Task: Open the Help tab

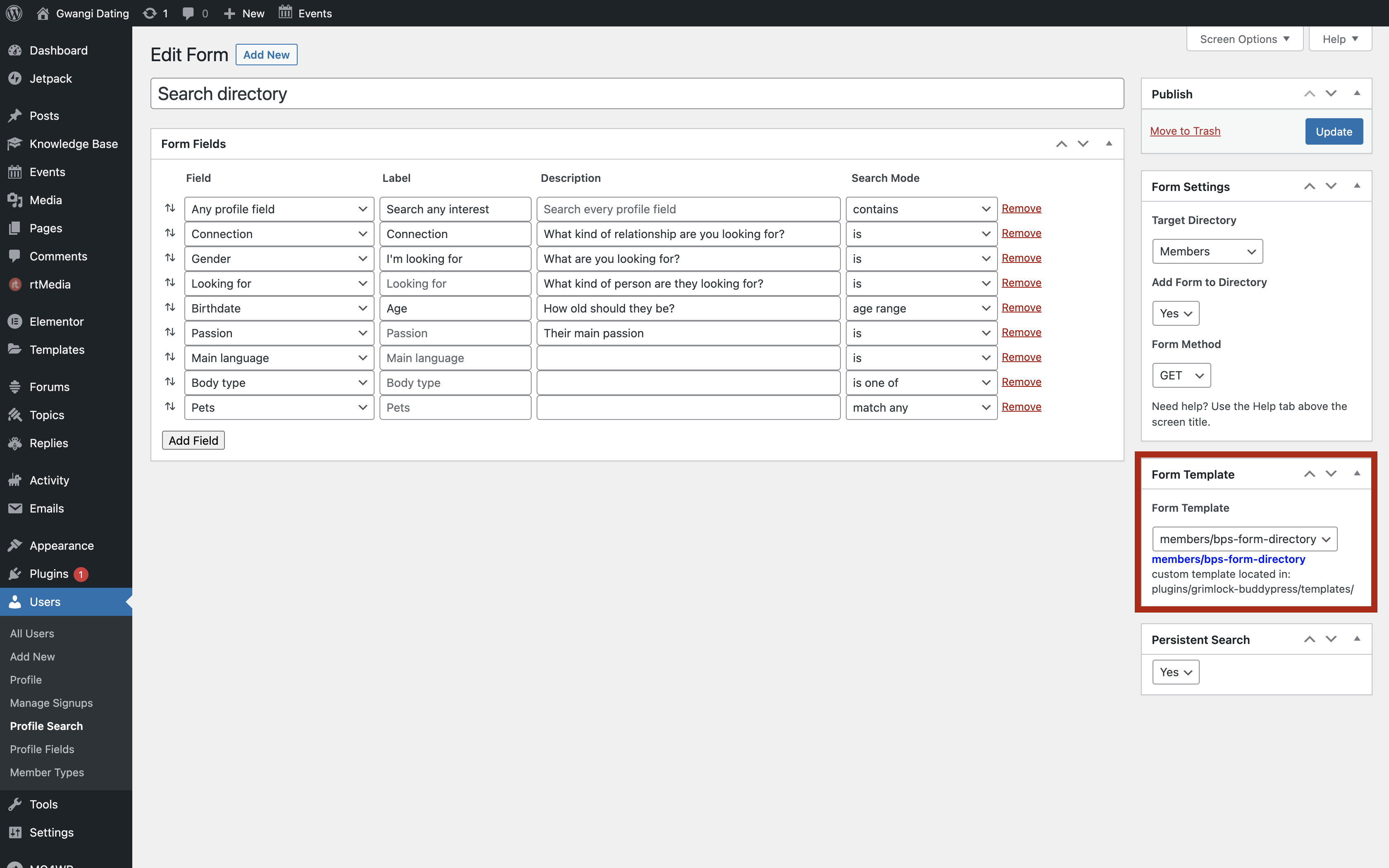Action: click(1340, 39)
